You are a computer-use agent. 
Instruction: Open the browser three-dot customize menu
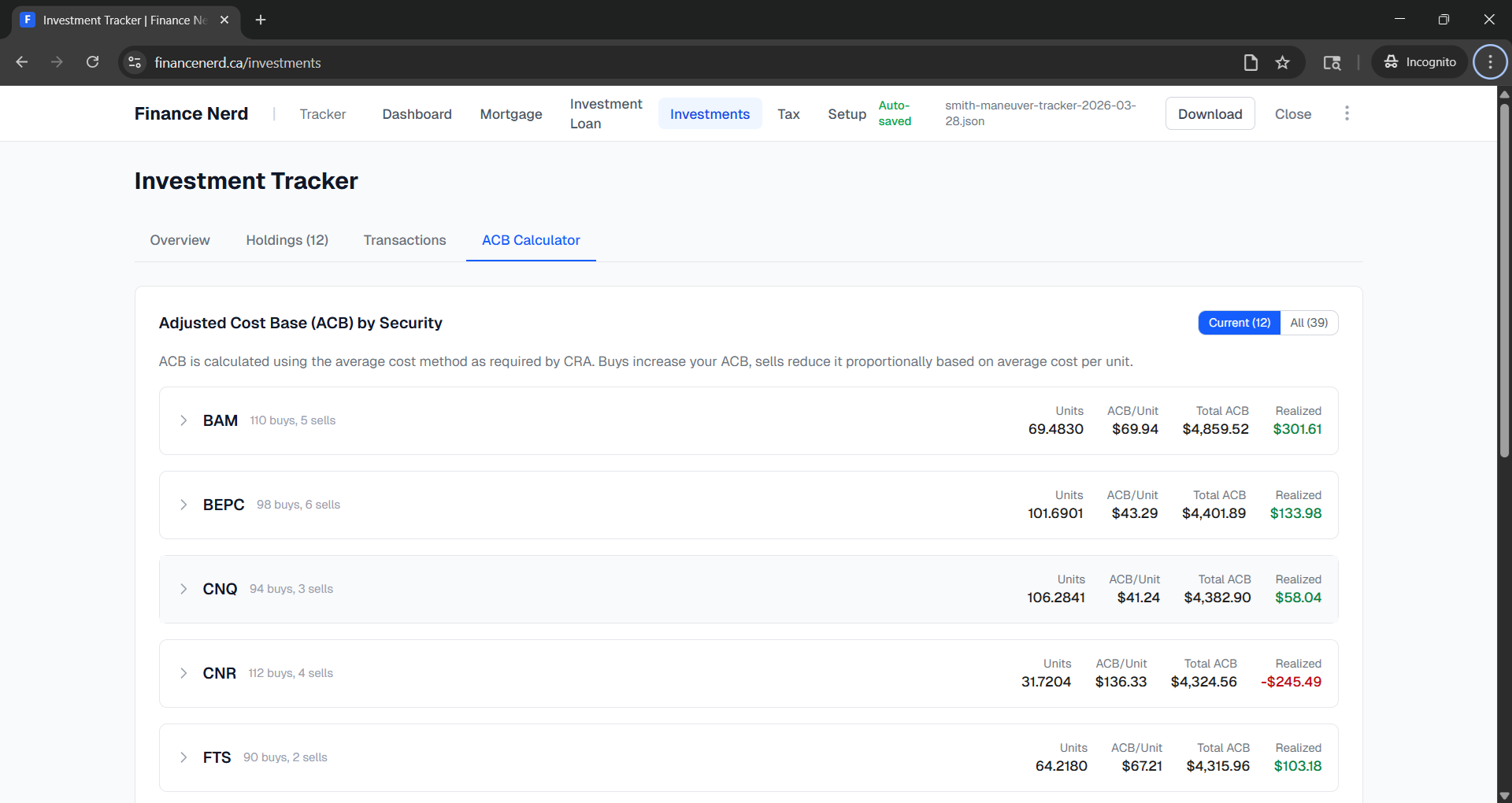1489,61
